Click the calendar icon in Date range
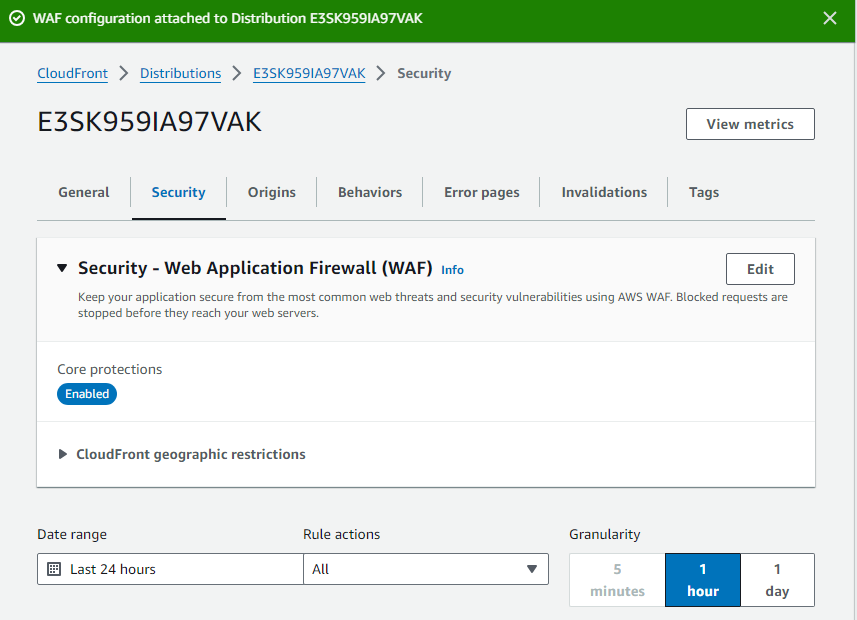Viewport: 857px width, 620px height. point(54,569)
